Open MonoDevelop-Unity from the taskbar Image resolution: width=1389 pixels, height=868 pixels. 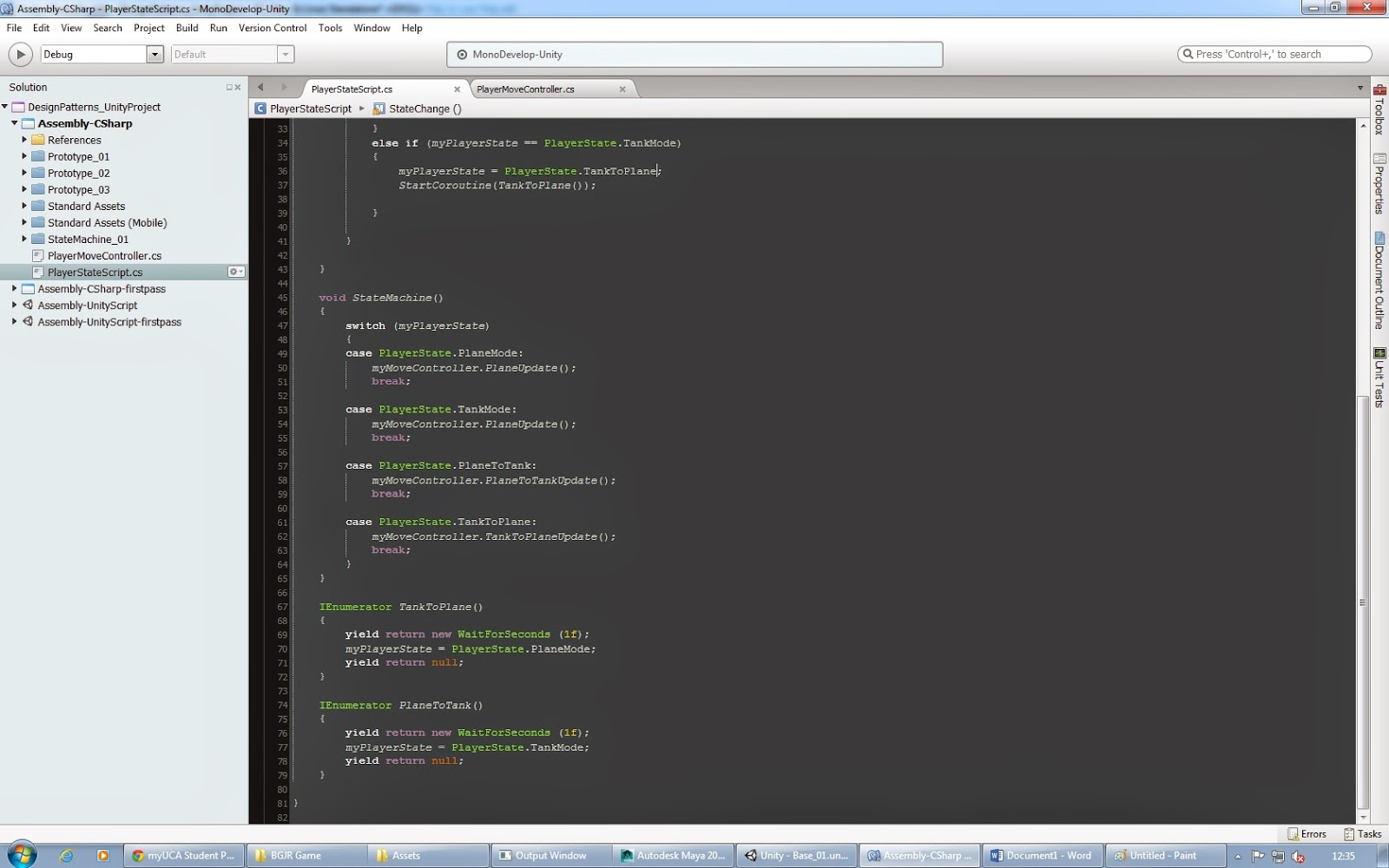[918, 855]
